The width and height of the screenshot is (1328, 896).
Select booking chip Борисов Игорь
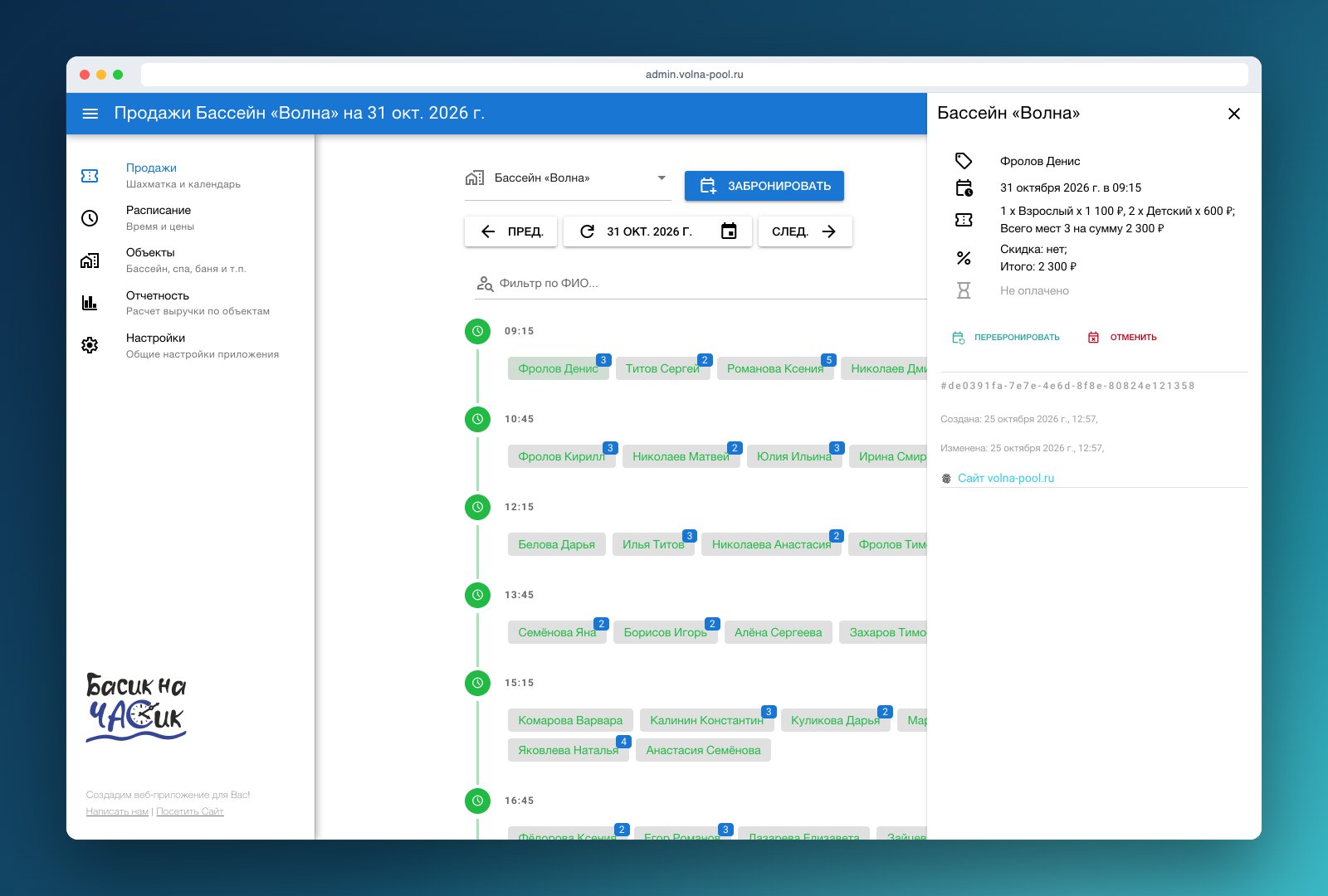[x=666, y=632]
